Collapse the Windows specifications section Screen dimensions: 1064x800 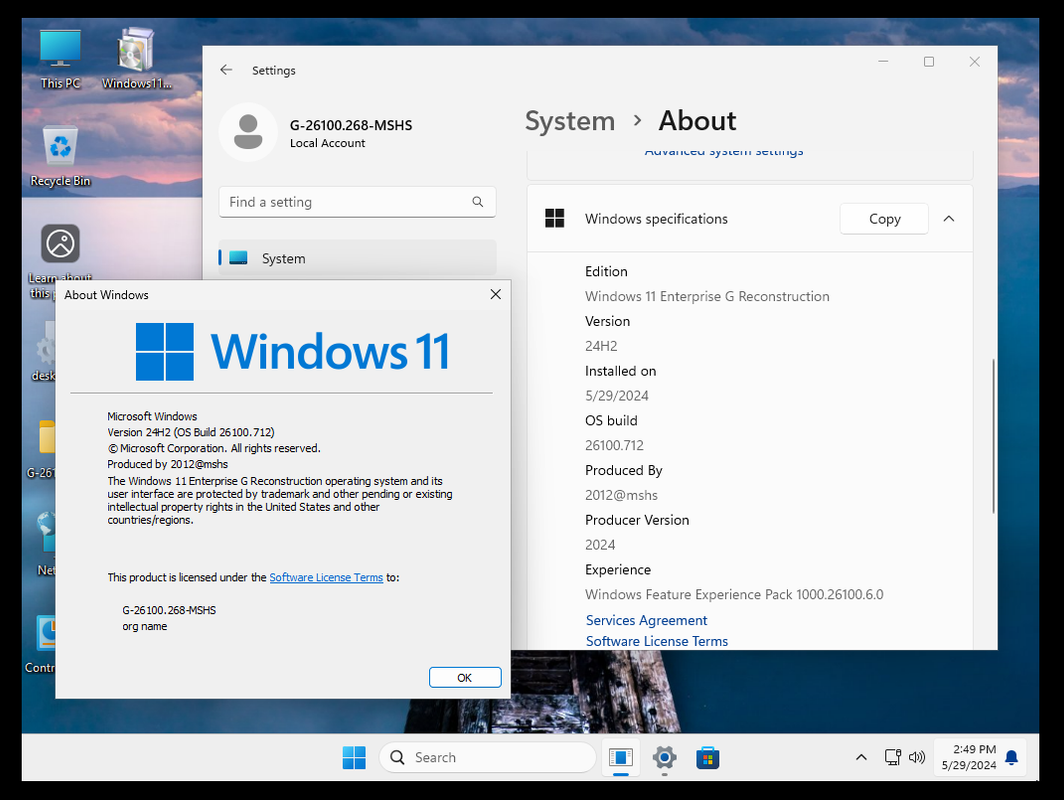pos(949,218)
